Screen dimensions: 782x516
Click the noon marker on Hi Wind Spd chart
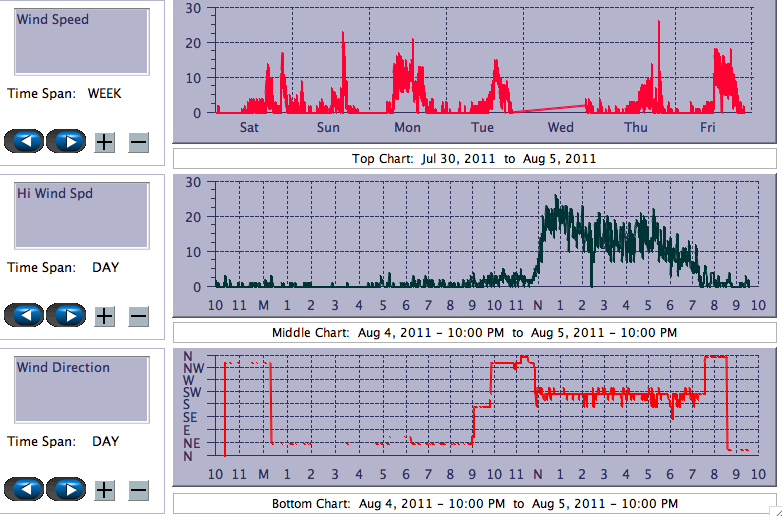coord(539,305)
